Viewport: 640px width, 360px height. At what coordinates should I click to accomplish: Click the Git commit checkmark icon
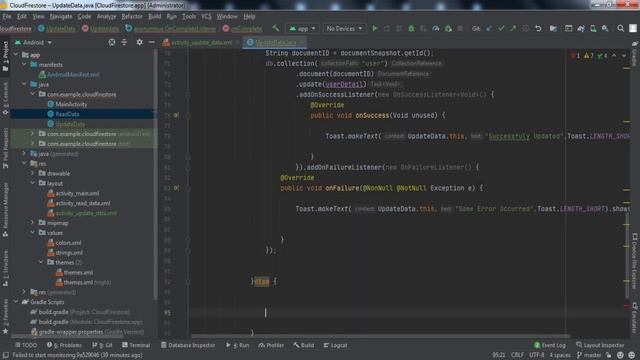(501, 29)
